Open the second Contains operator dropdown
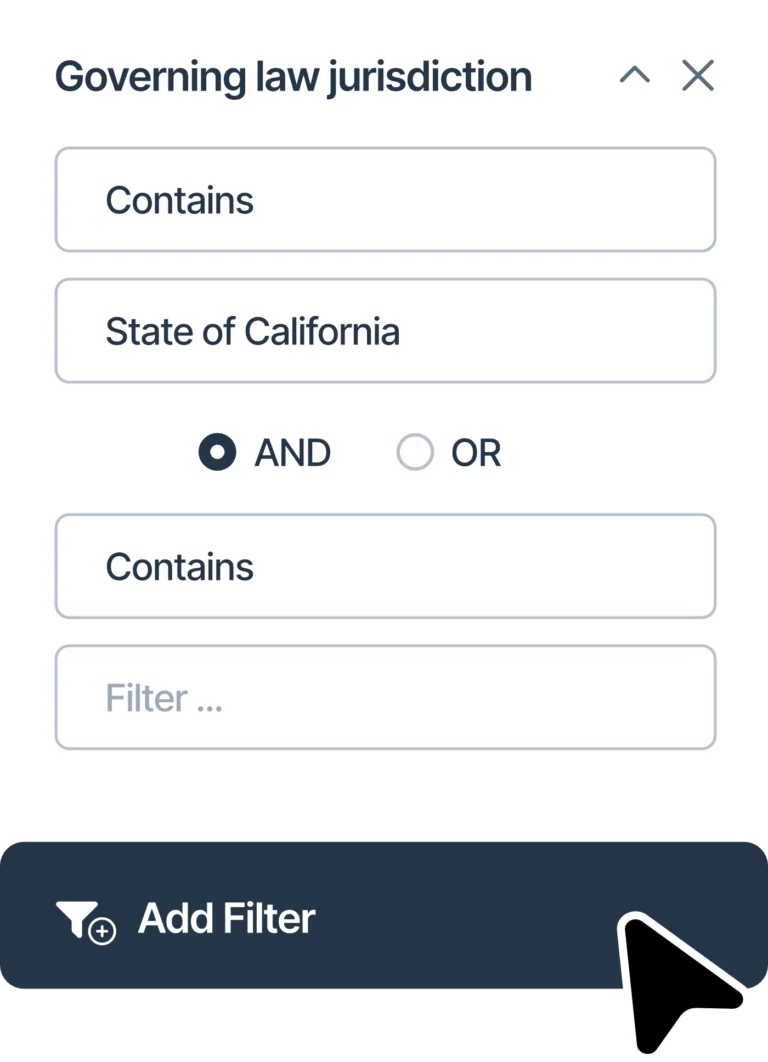 tap(385, 566)
